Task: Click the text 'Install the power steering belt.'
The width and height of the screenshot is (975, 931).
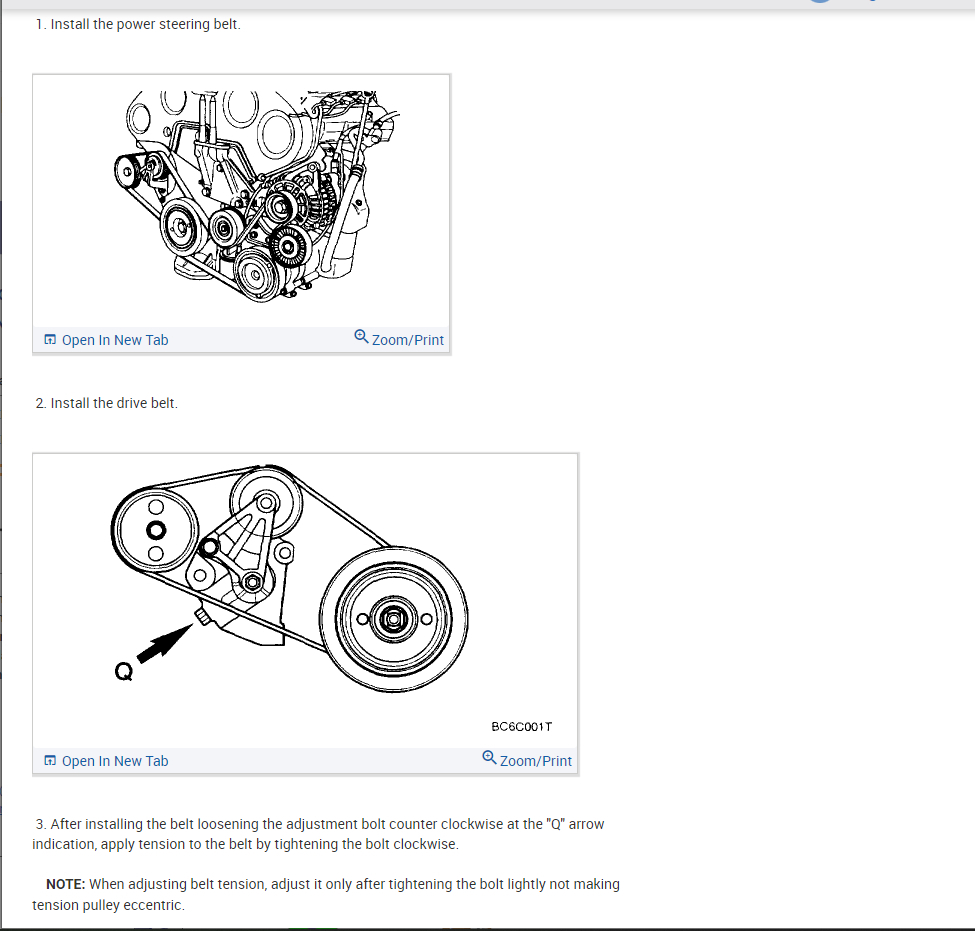Action: click(146, 24)
